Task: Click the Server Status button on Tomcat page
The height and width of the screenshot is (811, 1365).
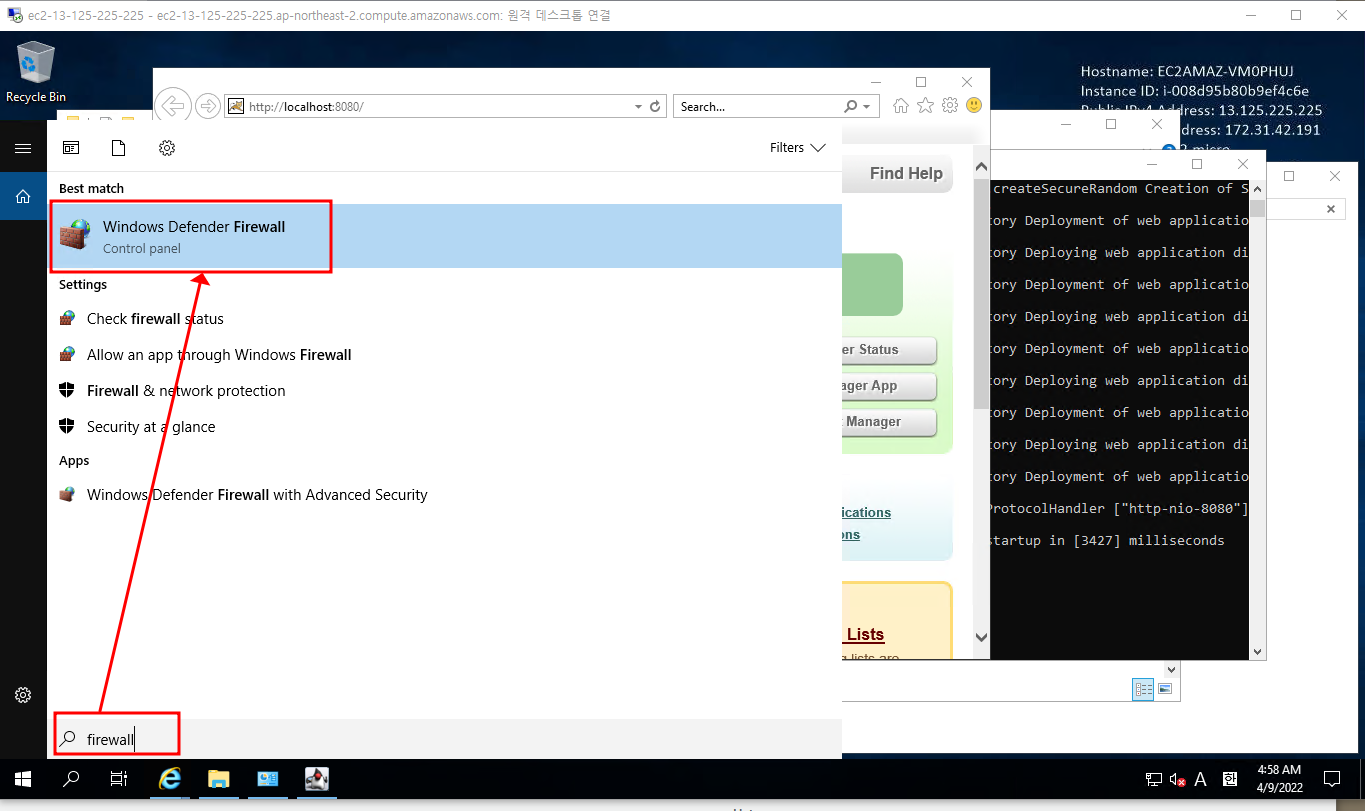Action: point(889,350)
